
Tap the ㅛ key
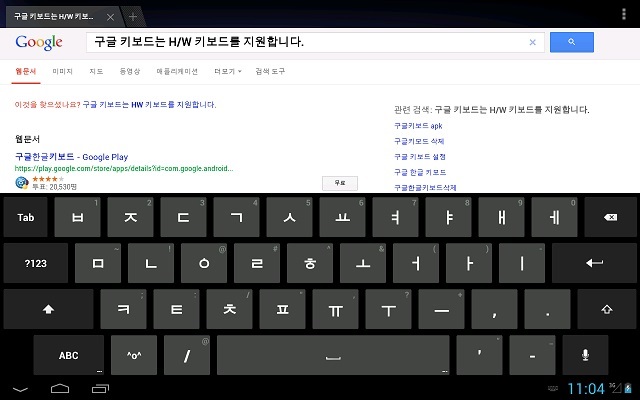pyautogui.click(x=342, y=217)
